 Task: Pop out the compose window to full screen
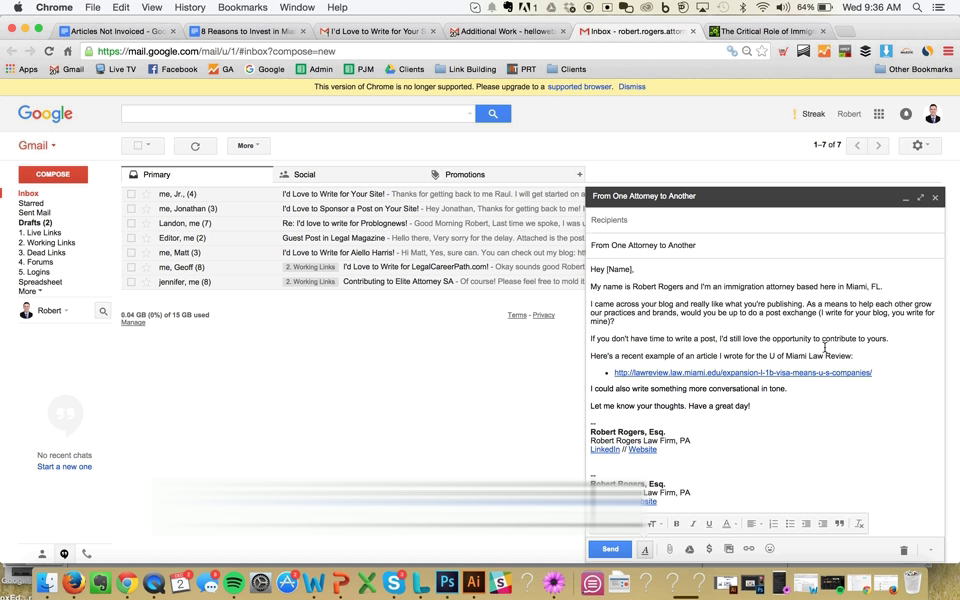[x=920, y=197]
